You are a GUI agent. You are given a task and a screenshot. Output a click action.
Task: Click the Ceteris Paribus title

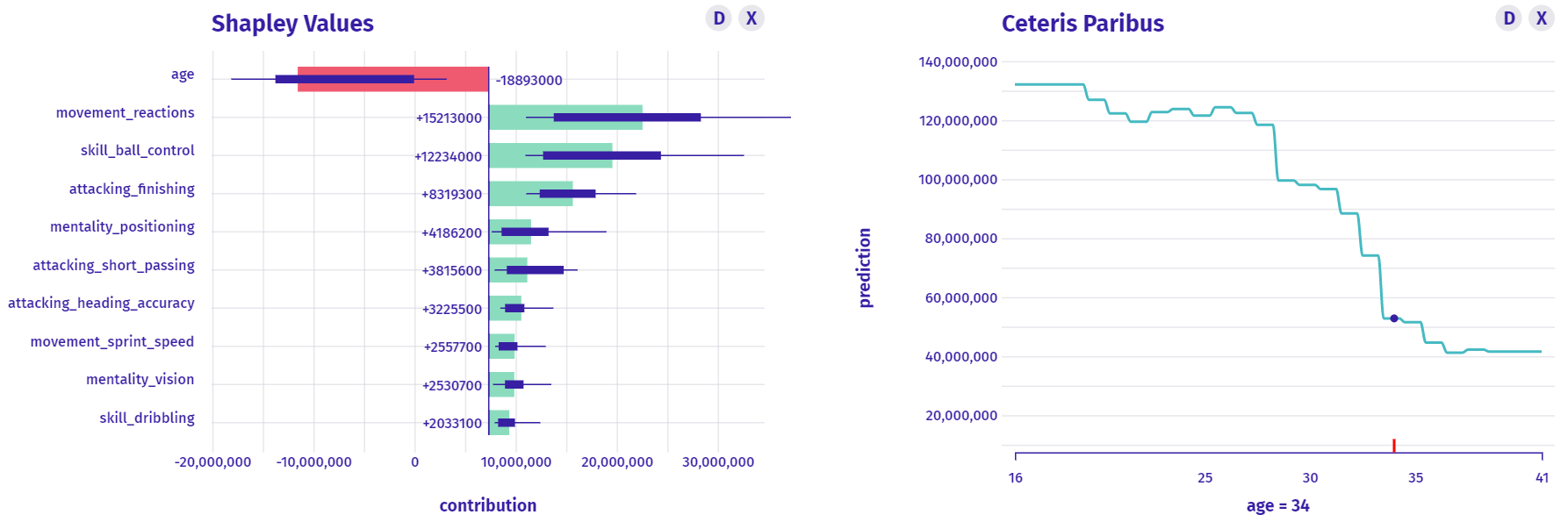[x=1082, y=24]
